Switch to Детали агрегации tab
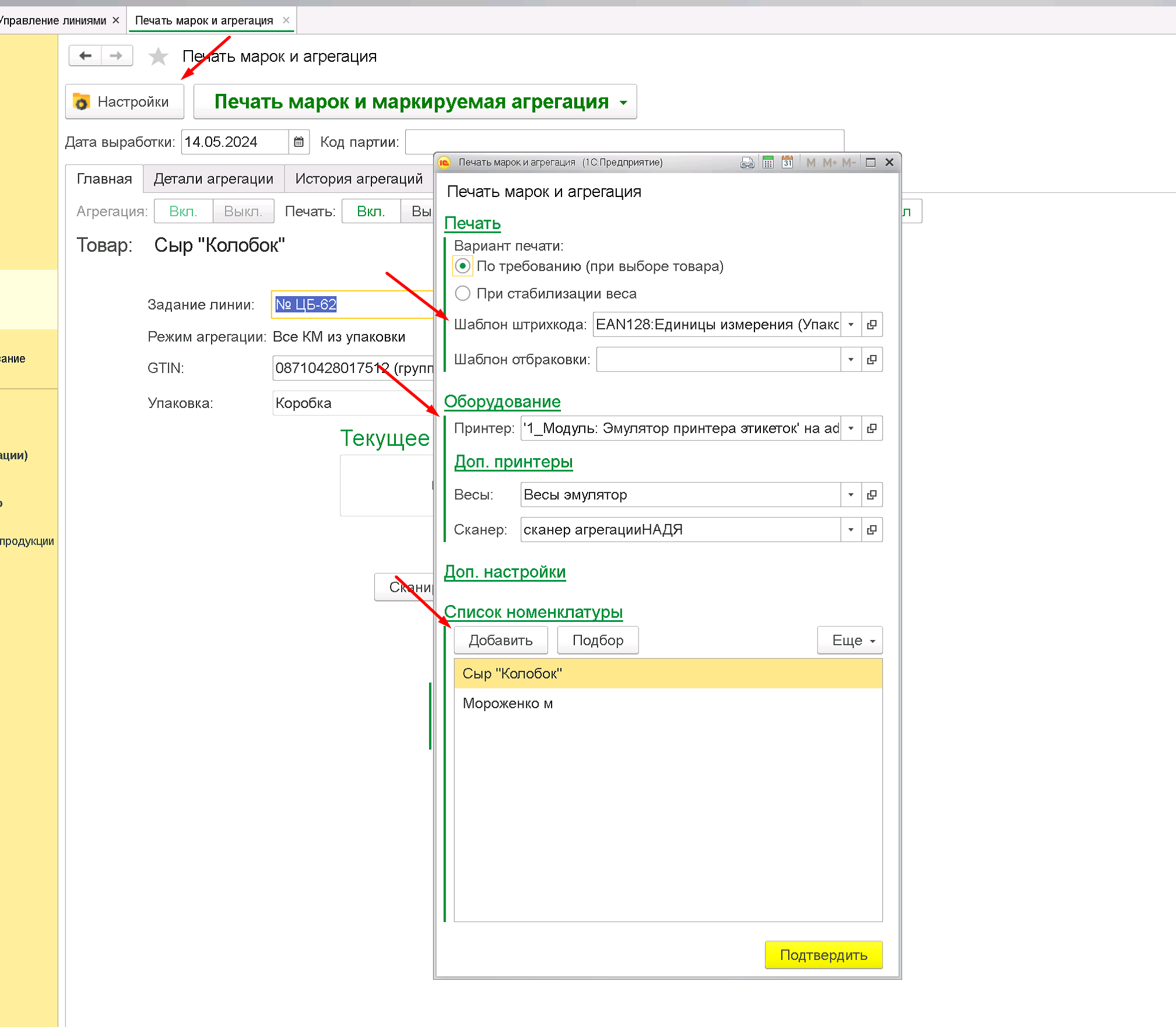This screenshot has height=1027, width=1176. pyautogui.click(x=213, y=179)
